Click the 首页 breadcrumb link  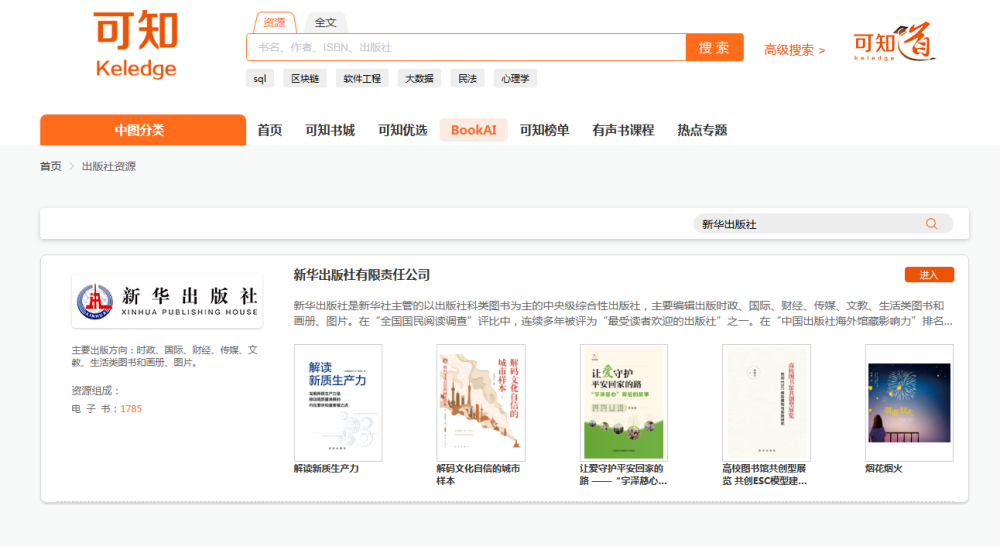(x=50, y=166)
